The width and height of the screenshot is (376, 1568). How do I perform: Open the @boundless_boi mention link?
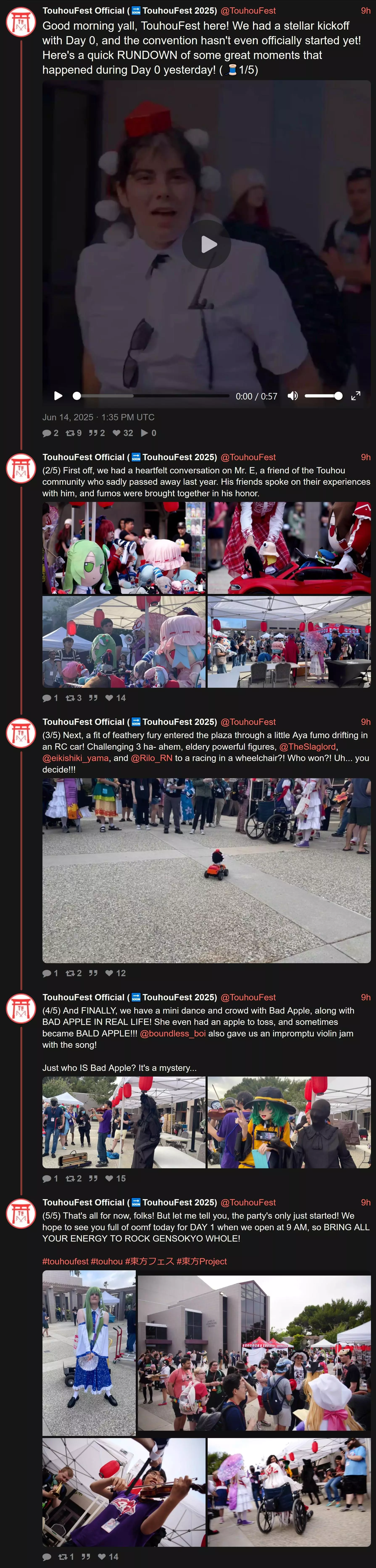173,1033
